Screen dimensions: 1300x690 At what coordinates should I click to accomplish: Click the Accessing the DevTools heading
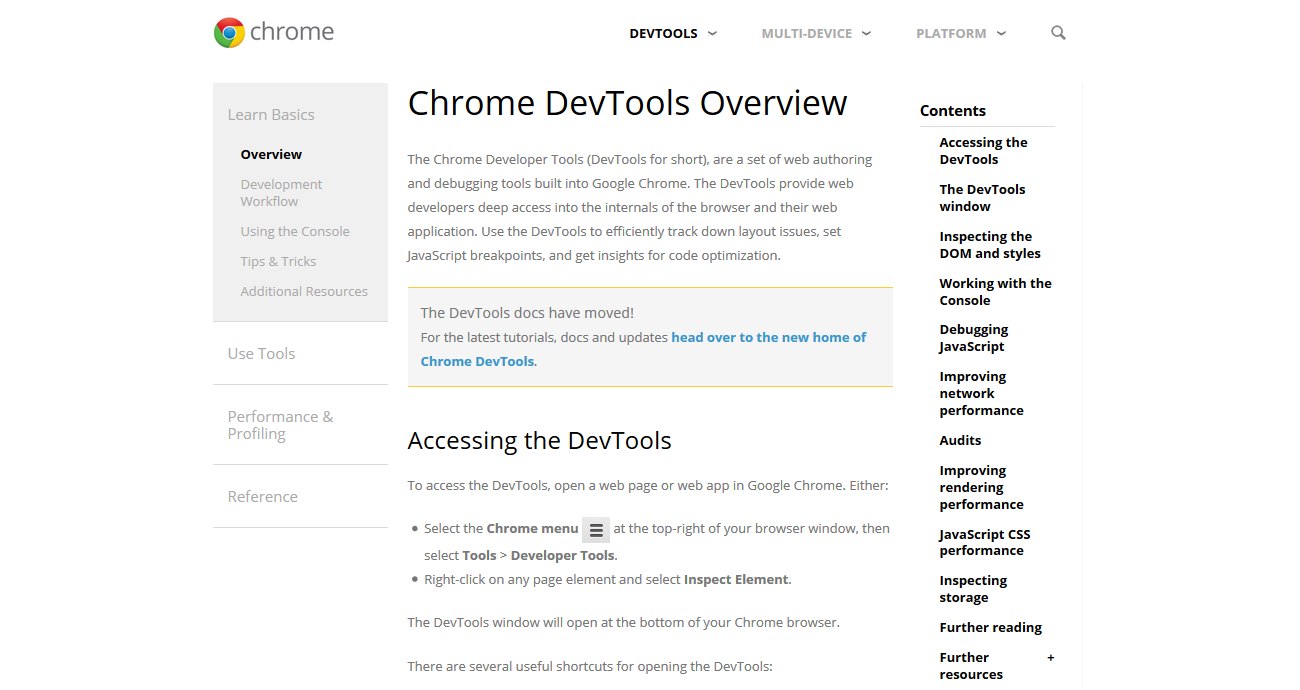pyautogui.click(x=539, y=441)
